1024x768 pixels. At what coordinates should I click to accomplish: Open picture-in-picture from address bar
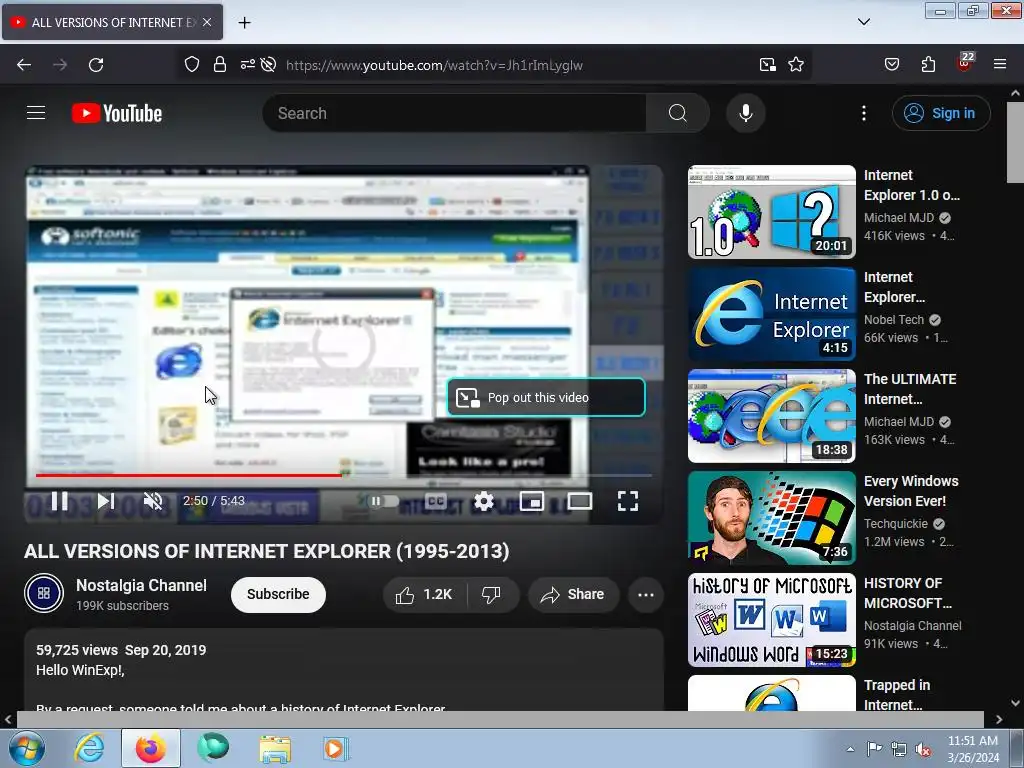pos(767,65)
